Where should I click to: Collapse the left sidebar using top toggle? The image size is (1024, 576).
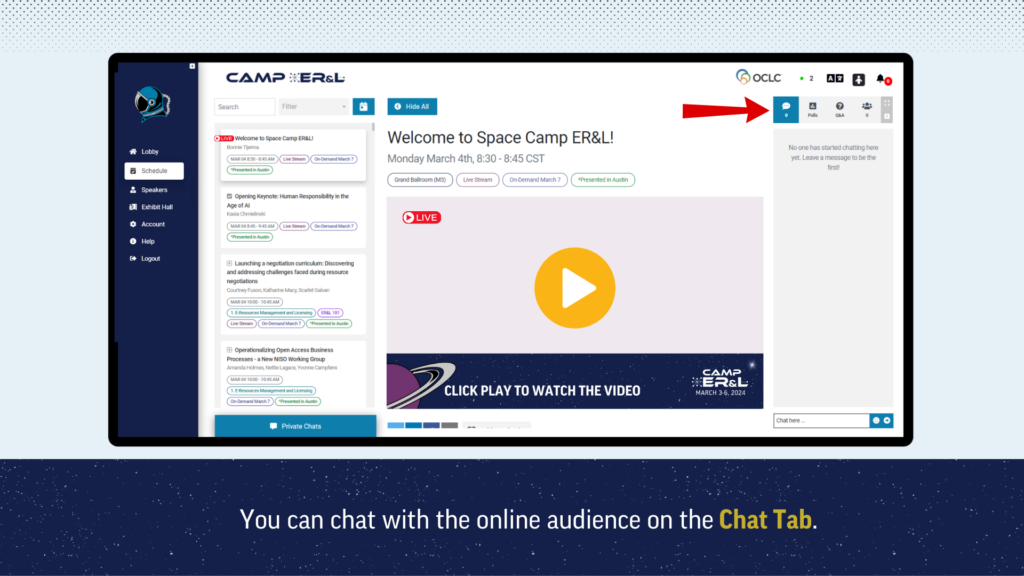[191, 66]
